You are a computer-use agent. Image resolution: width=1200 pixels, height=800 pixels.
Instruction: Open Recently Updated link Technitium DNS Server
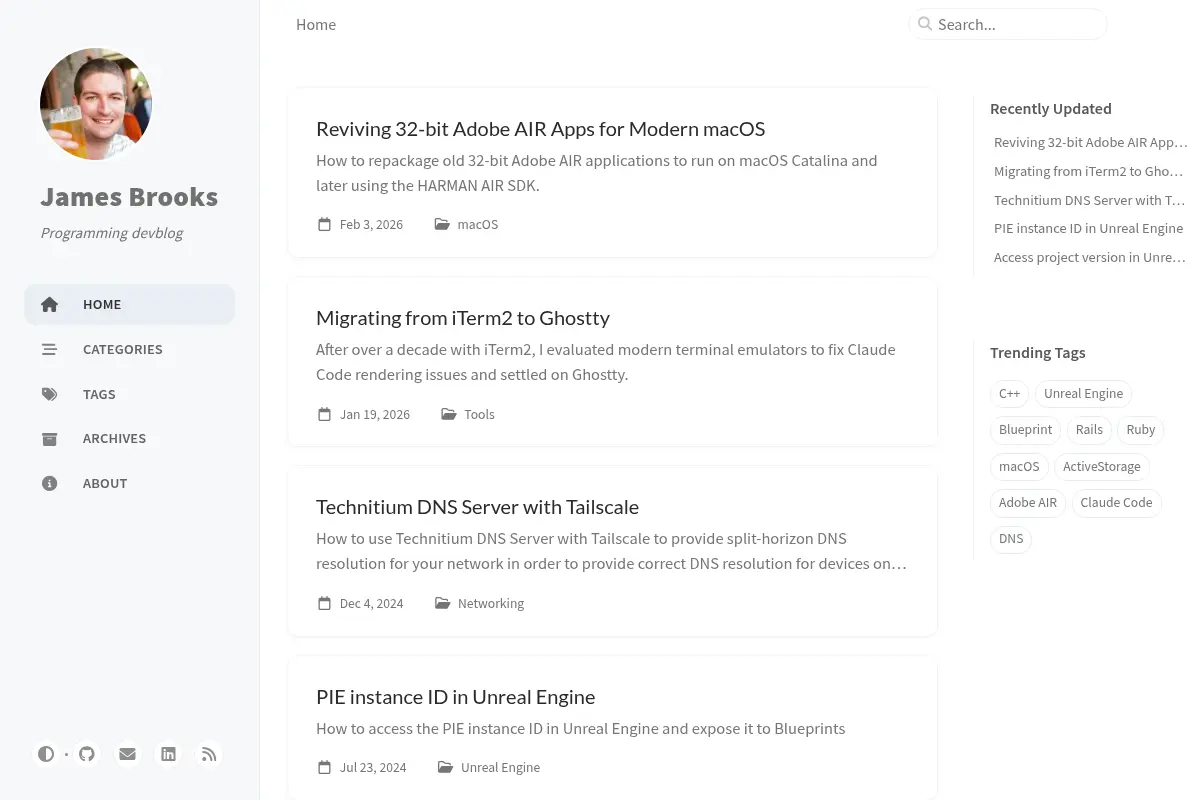[1089, 200]
